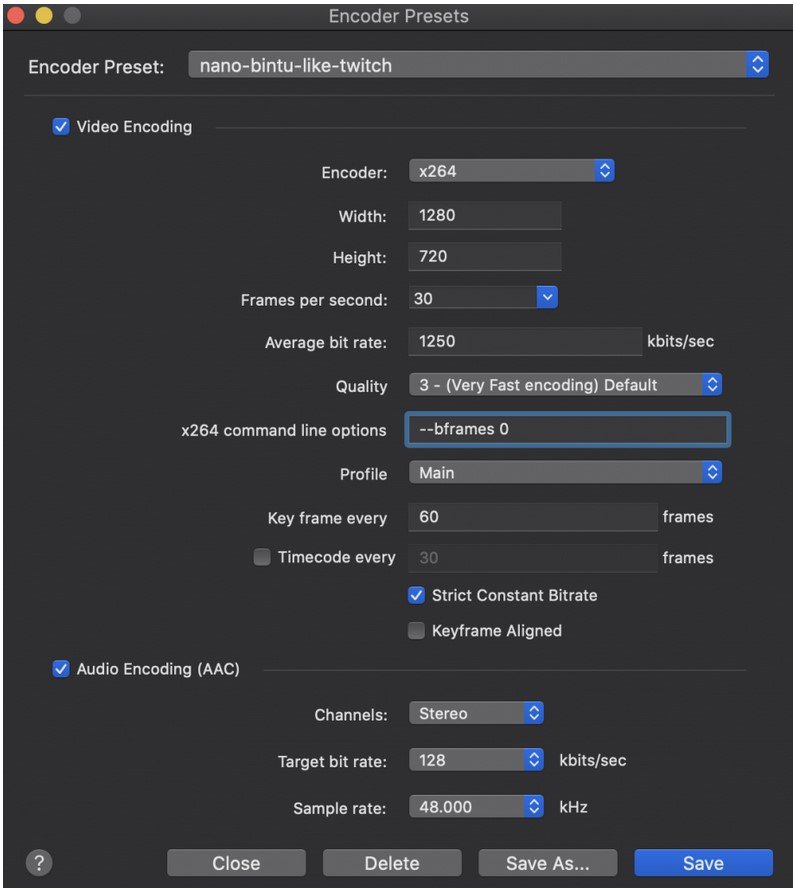Open the Sample rate dropdown
796x889 pixels.
[477, 807]
